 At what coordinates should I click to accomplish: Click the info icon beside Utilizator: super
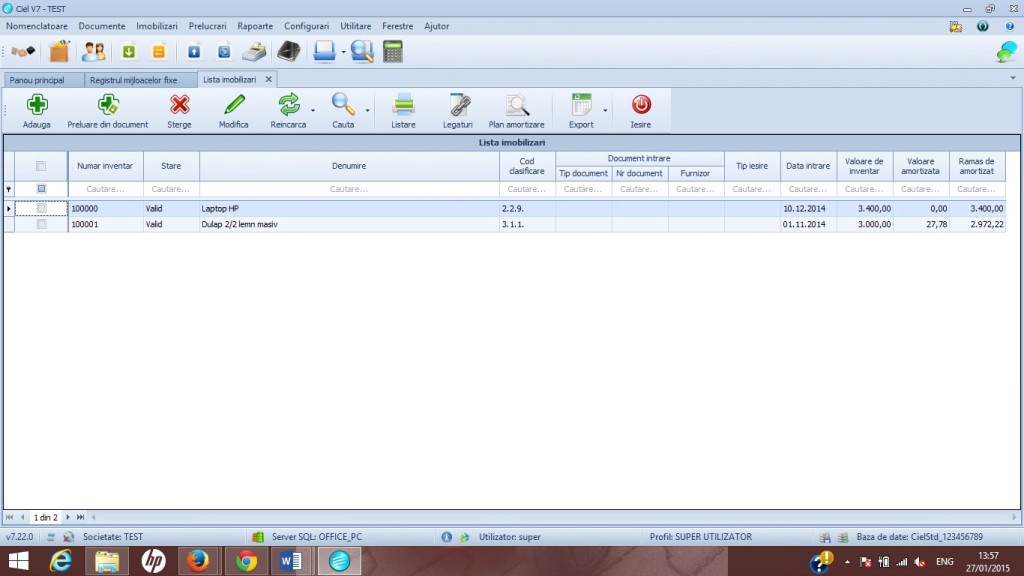(x=447, y=537)
